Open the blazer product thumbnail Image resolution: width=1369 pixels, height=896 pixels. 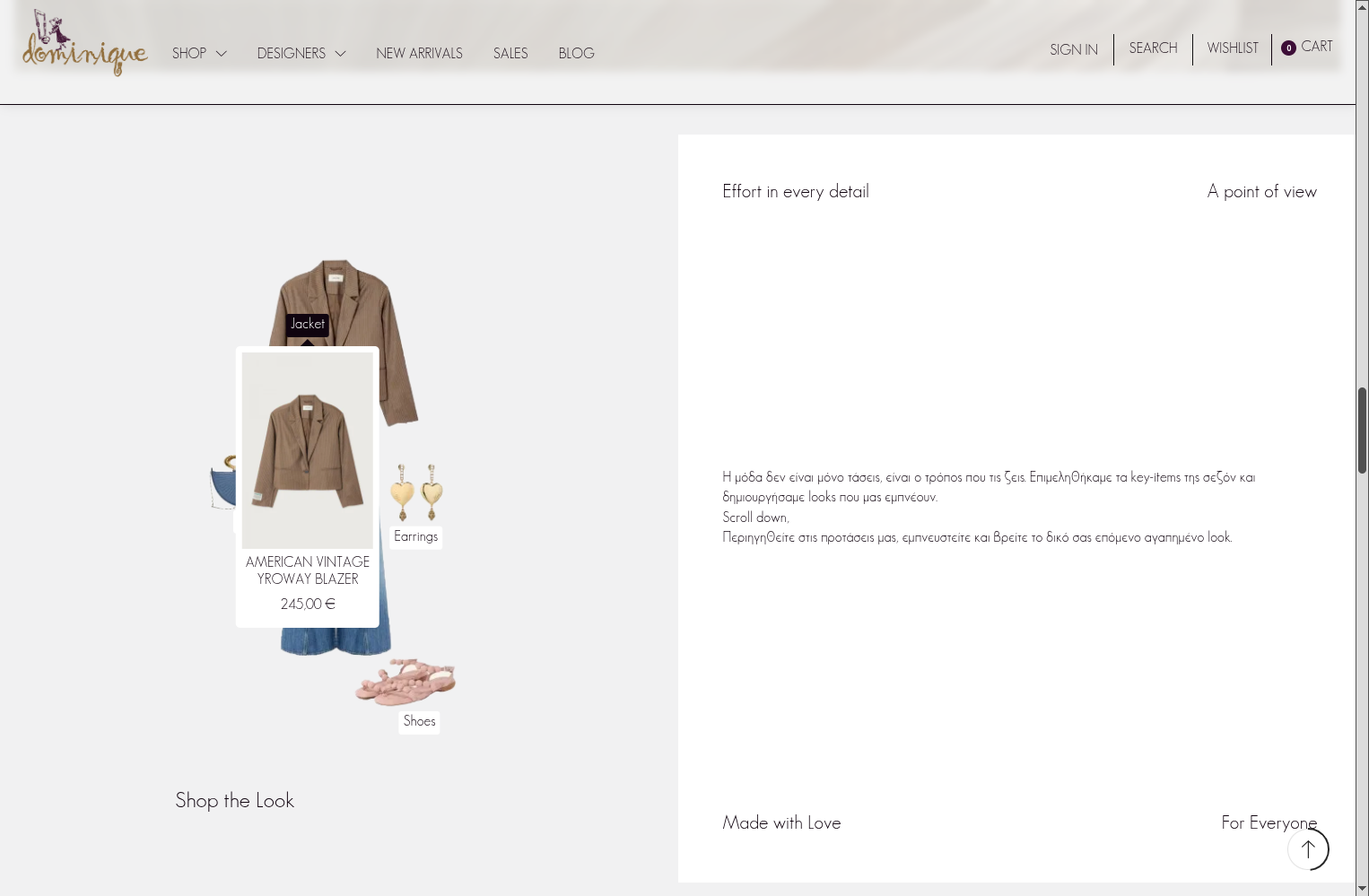pyautogui.click(x=308, y=450)
